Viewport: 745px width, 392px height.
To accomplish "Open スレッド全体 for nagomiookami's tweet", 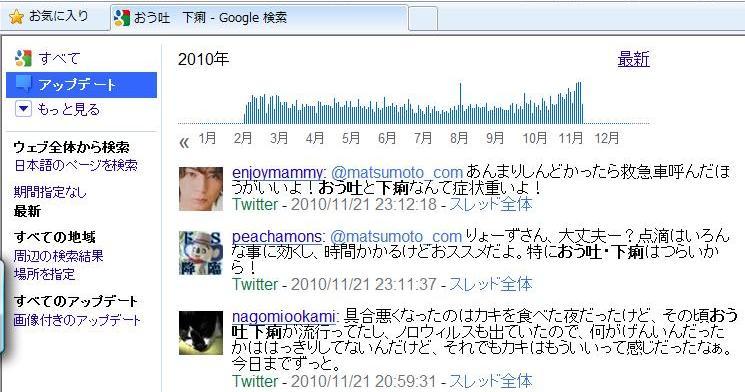I will pyautogui.click(x=491, y=381).
